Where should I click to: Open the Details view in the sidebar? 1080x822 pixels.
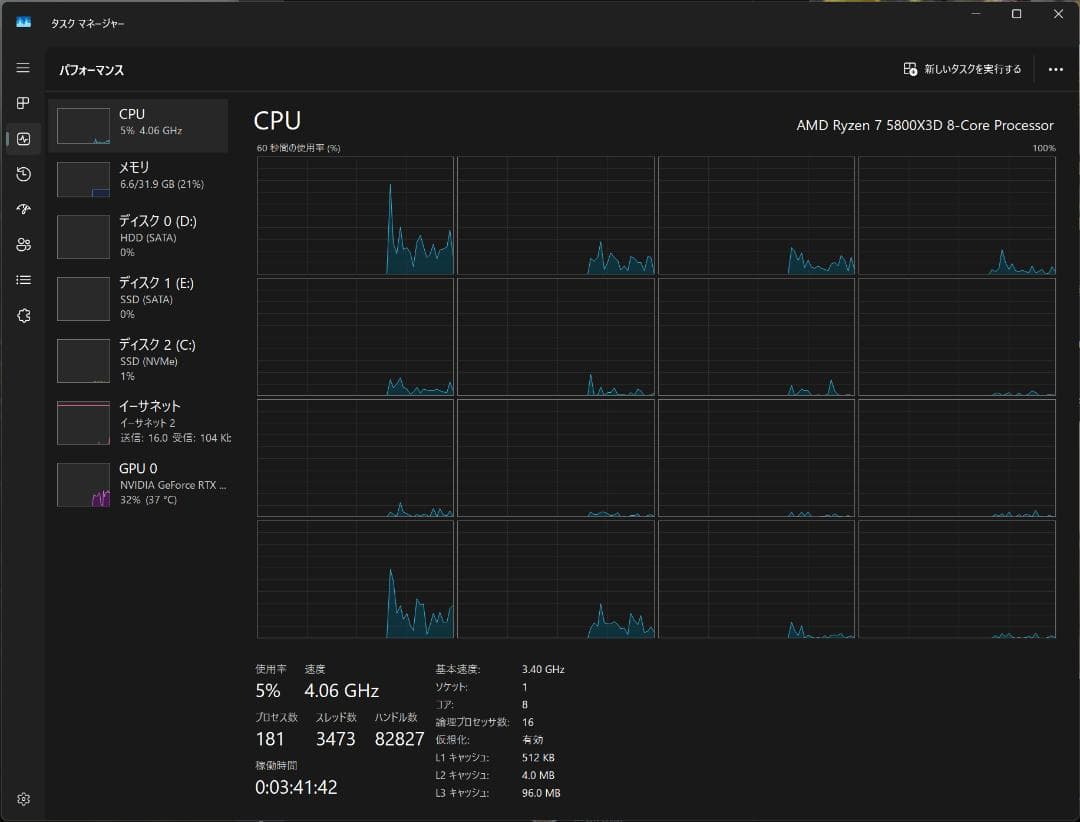click(23, 280)
